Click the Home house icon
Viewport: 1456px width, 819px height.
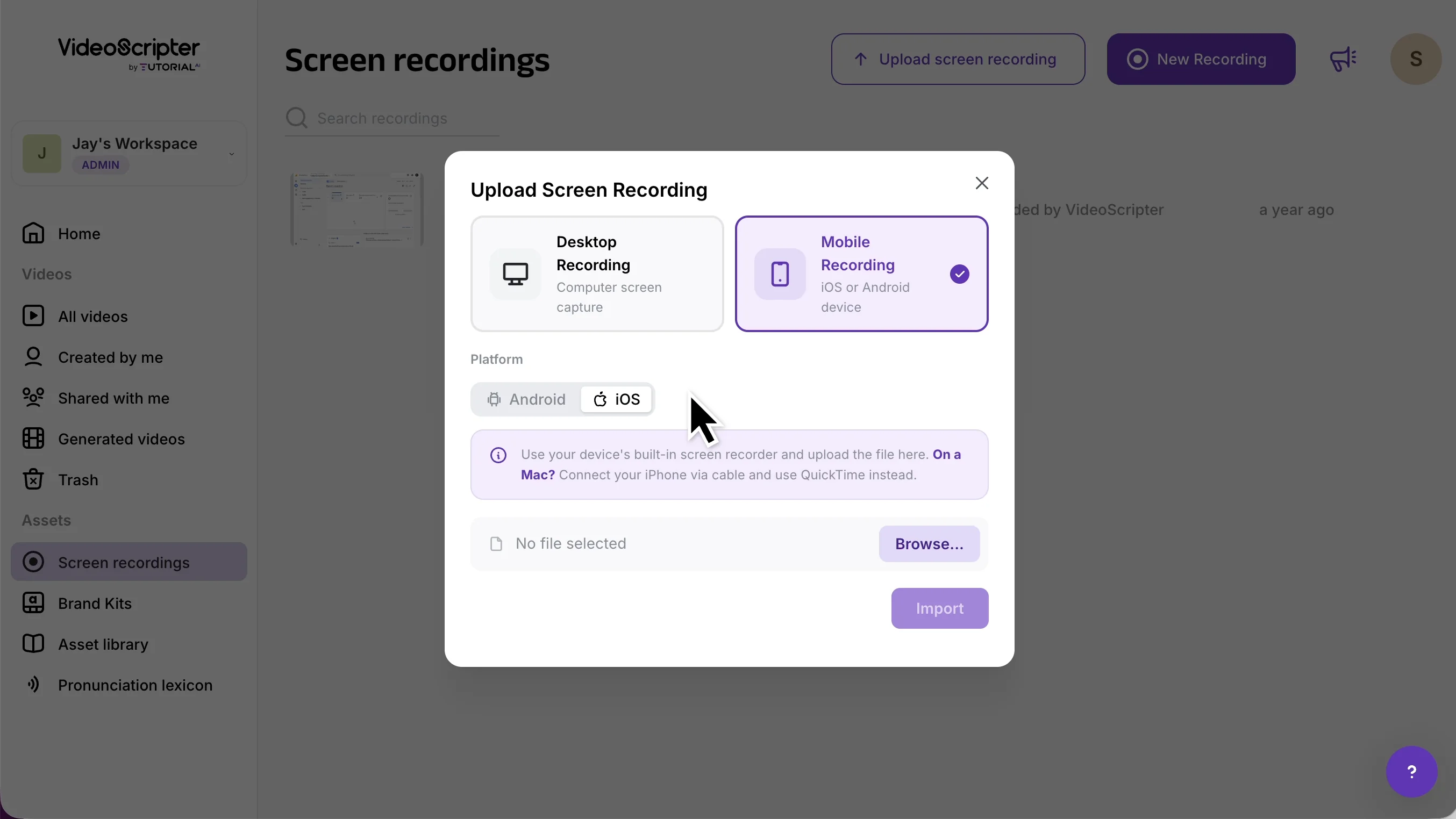(33, 233)
